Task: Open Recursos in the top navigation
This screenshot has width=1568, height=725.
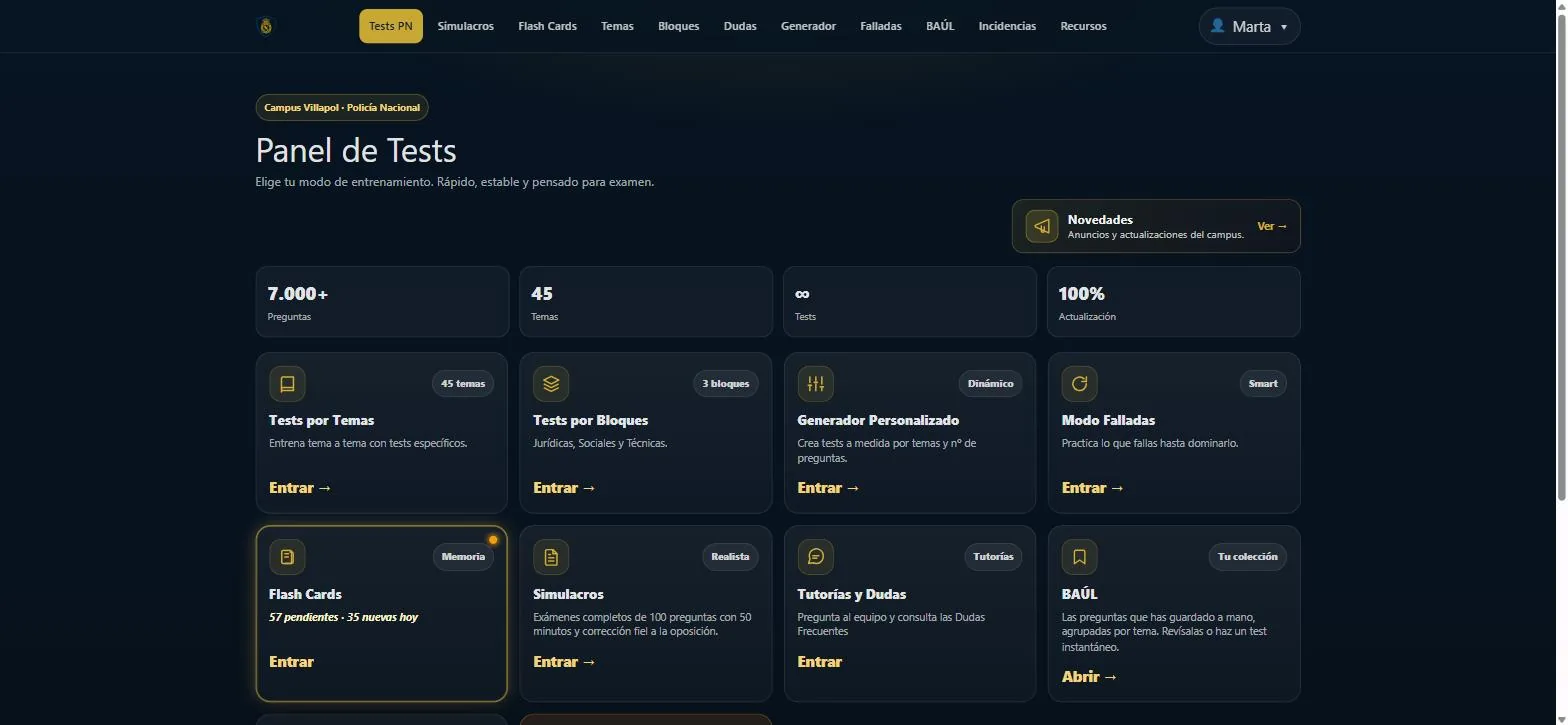Action: pyautogui.click(x=1083, y=26)
